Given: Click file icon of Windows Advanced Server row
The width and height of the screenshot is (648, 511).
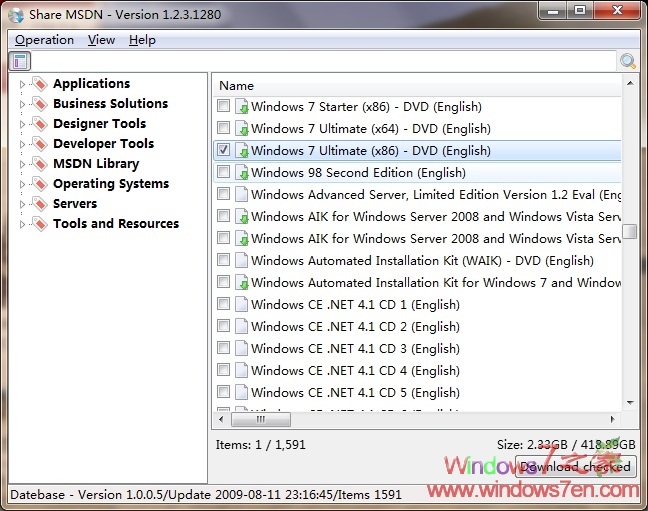Looking at the screenshot, I should [x=241, y=194].
